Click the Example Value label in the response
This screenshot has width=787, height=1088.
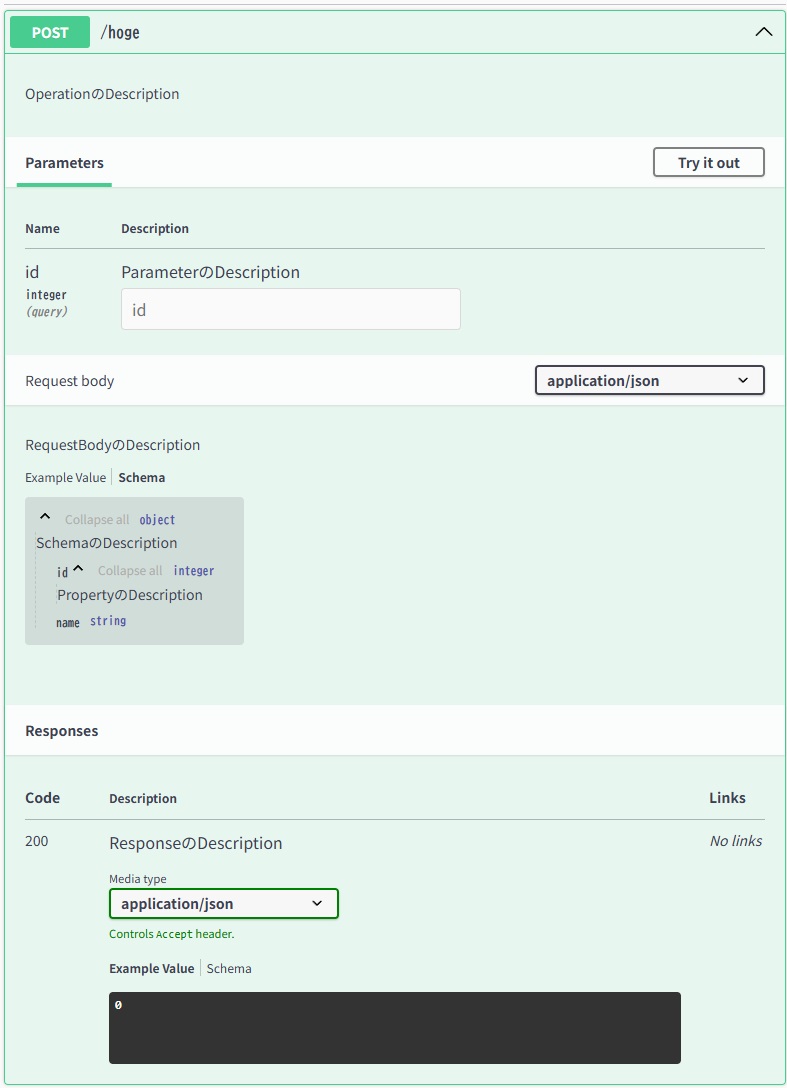click(150, 968)
